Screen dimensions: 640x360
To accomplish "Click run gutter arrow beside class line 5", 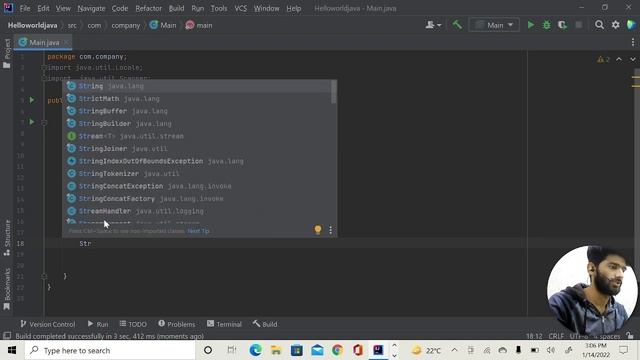I will (31, 100).
